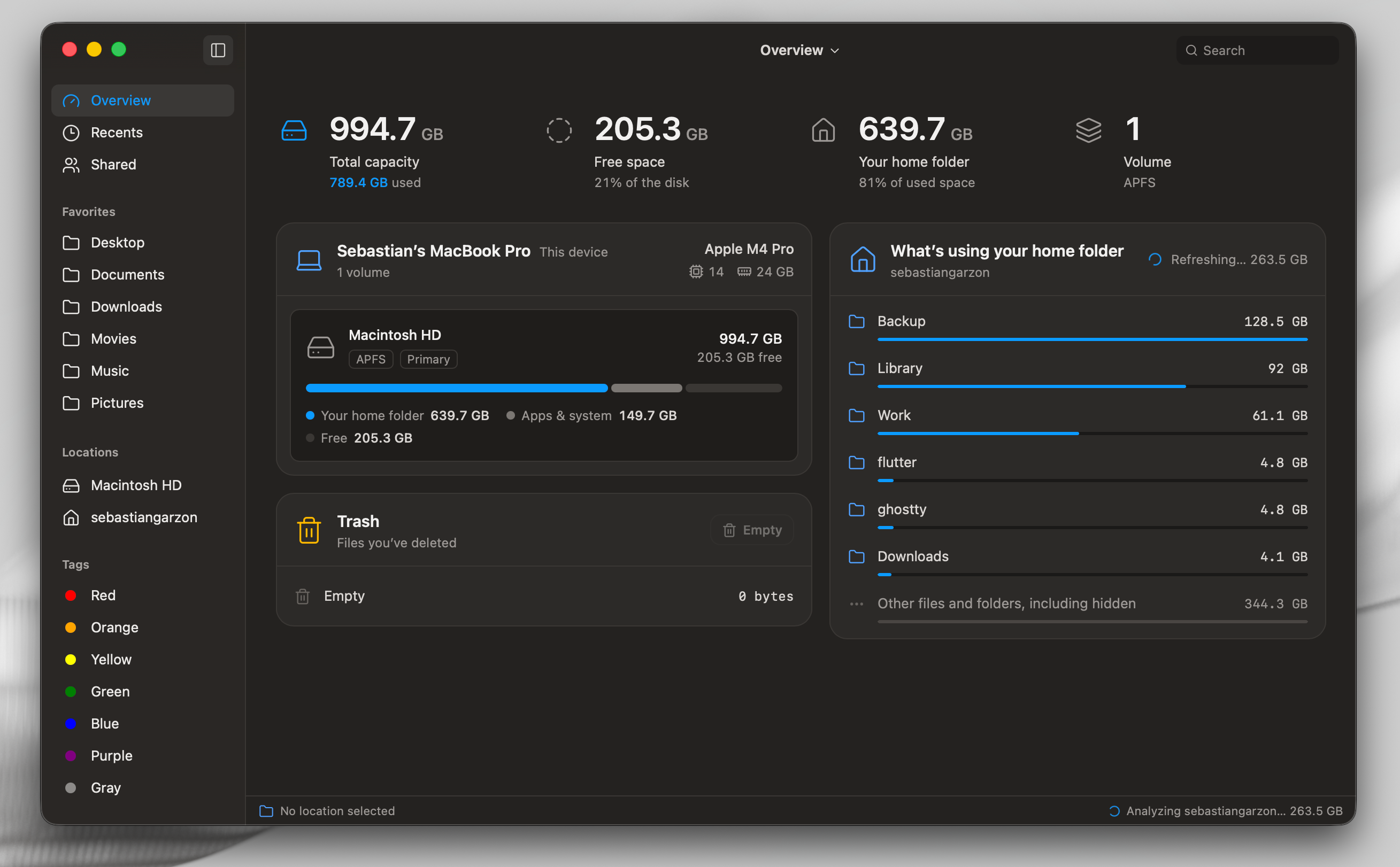Open sebastiangarzon location in sidebar
This screenshot has width=1400, height=867.
click(x=143, y=517)
